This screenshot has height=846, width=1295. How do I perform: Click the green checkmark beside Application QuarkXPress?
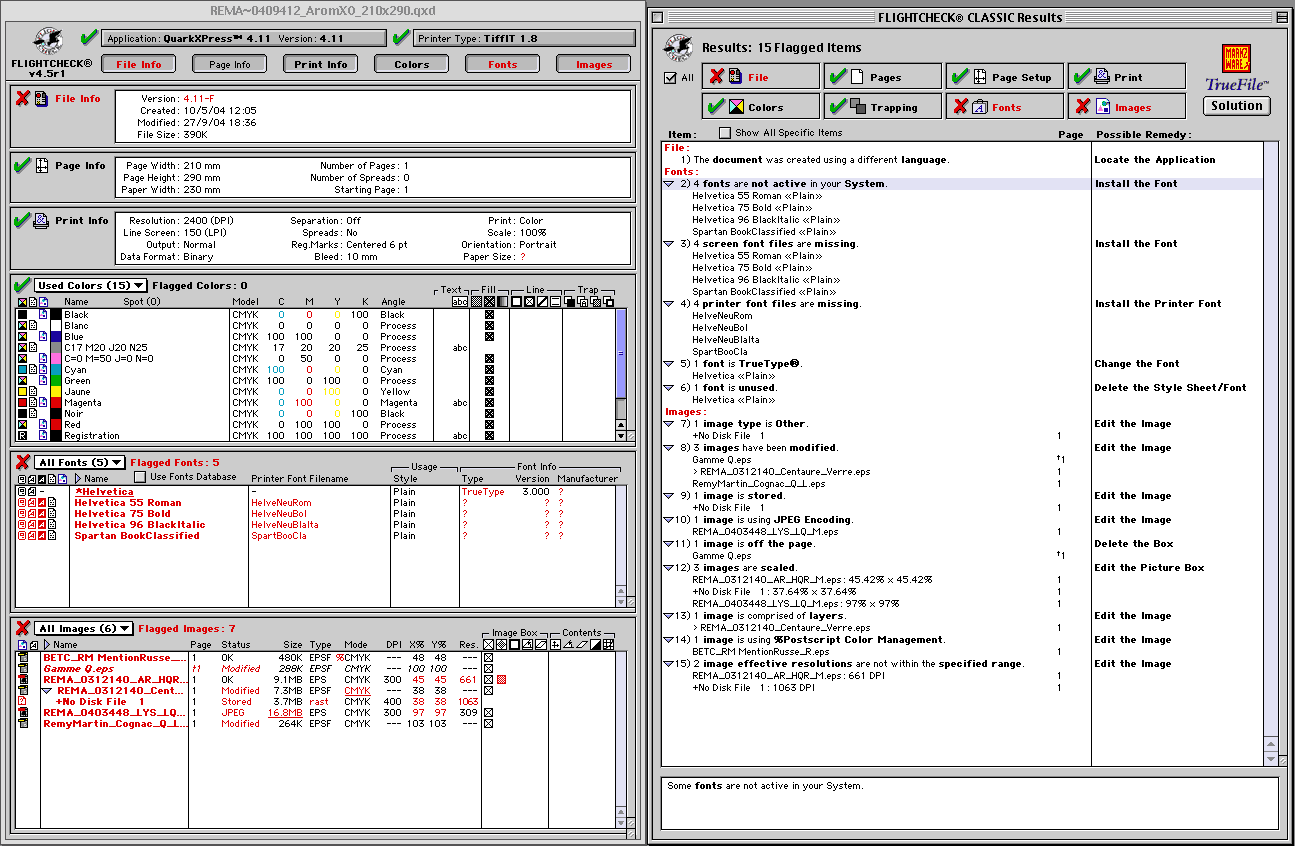click(x=89, y=38)
